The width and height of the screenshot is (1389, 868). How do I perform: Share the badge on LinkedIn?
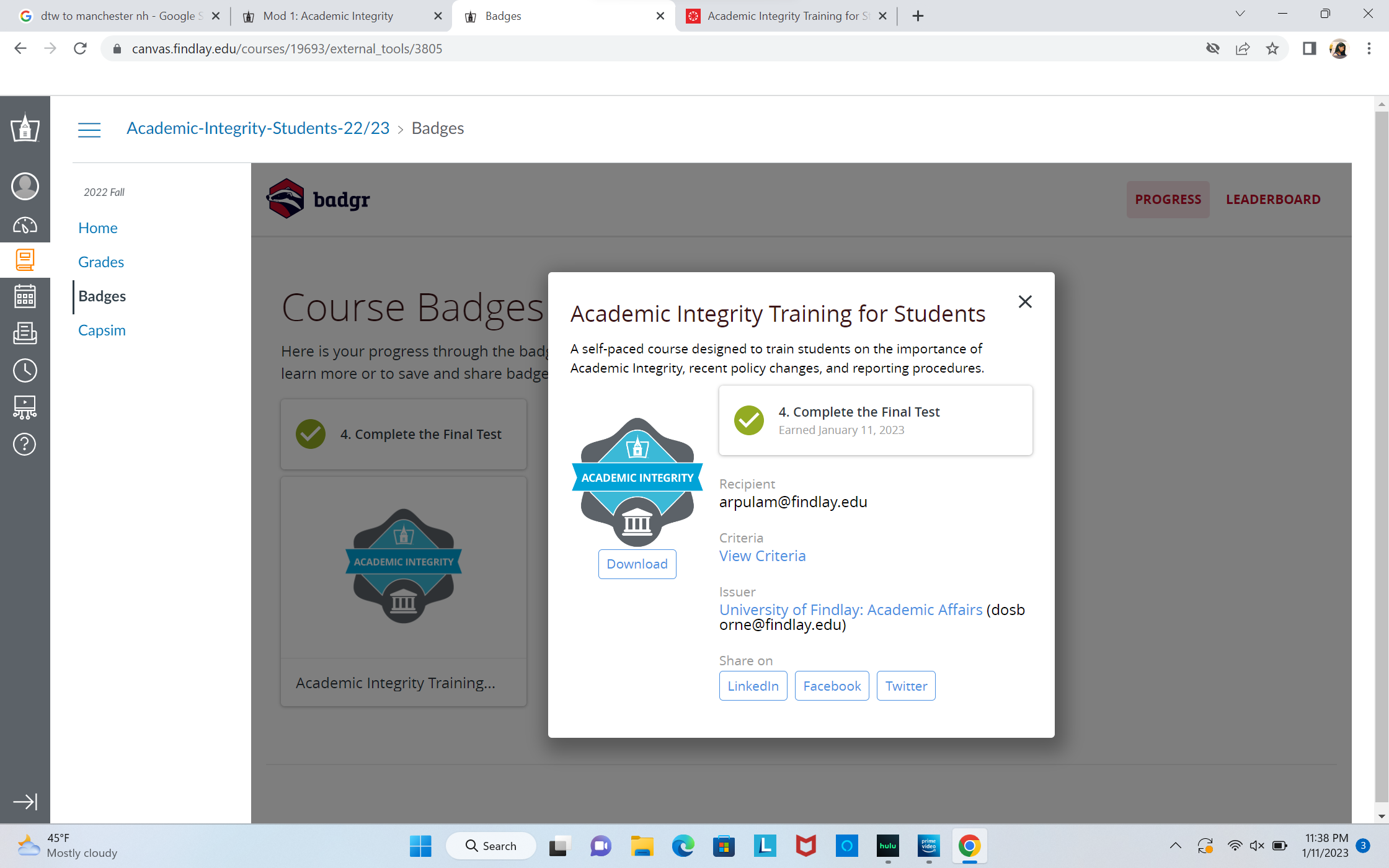(x=753, y=686)
